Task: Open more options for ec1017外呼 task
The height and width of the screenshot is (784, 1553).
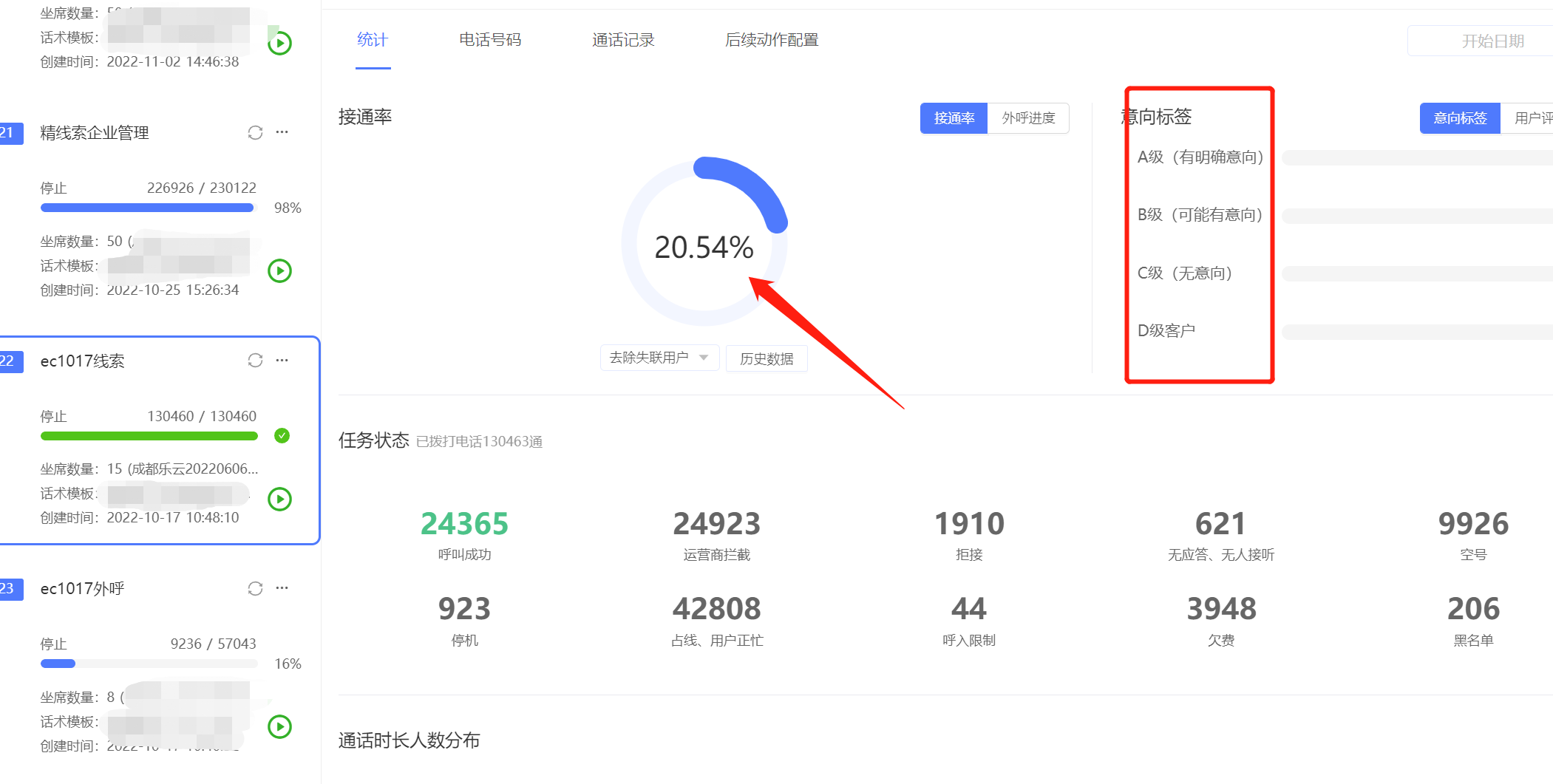Action: 282,588
